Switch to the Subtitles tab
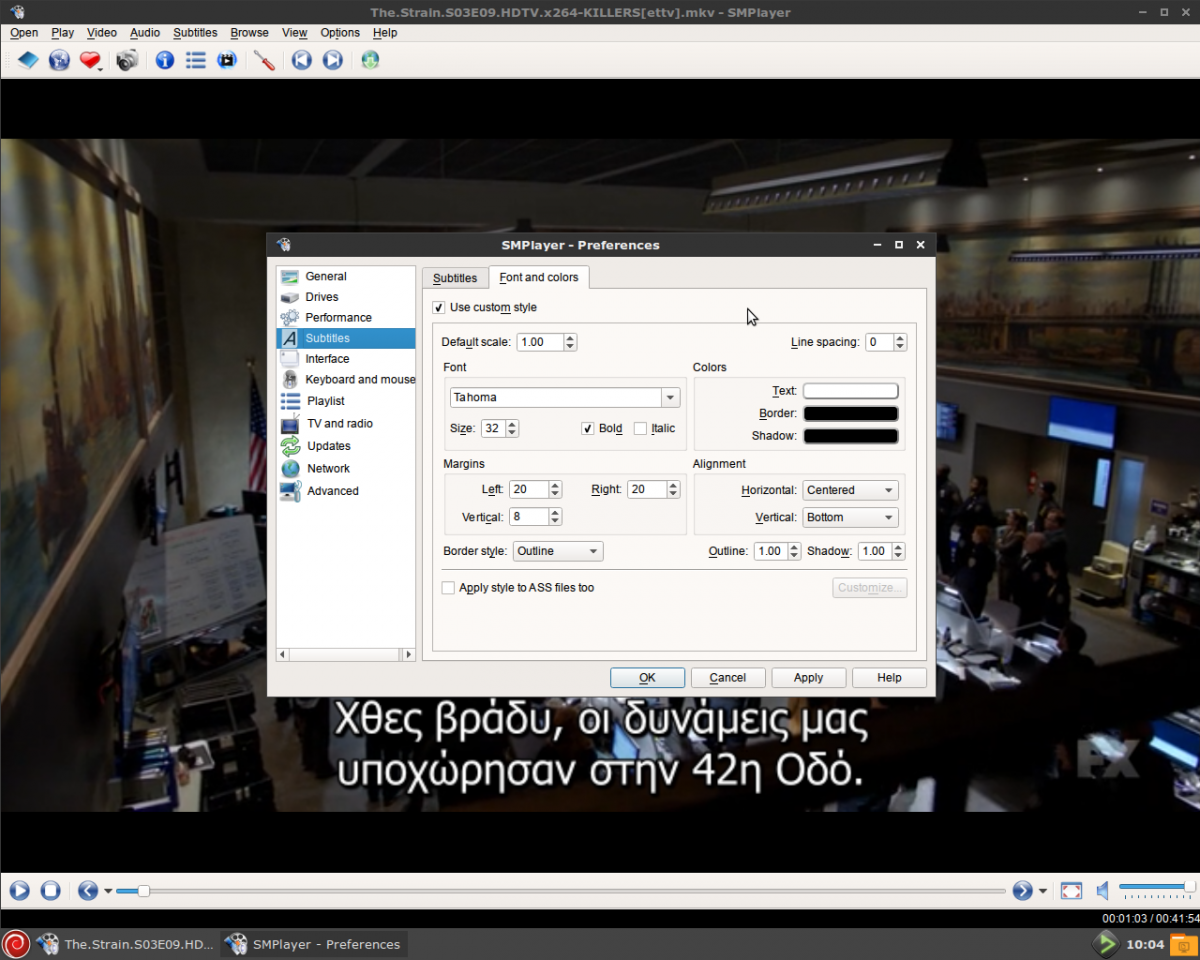Image resolution: width=1200 pixels, height=960 pixels. pyautogui.click(x=455, y=278)
